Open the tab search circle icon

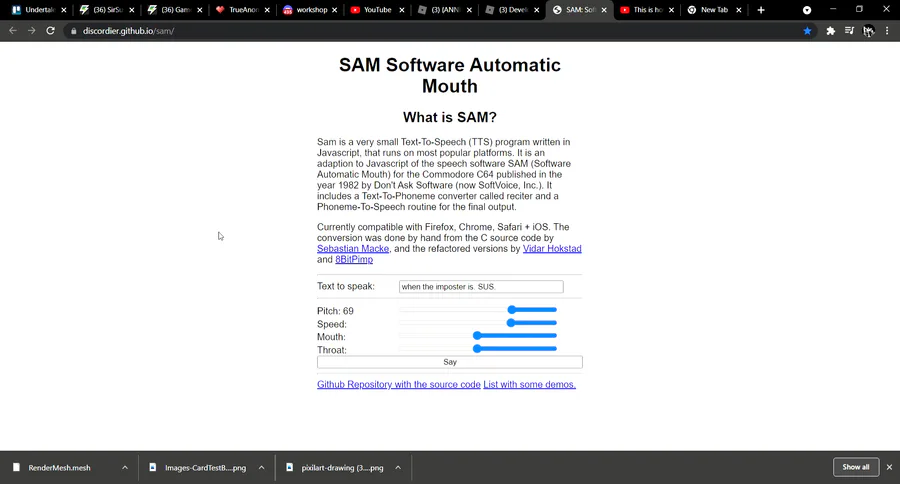[807, 10]
